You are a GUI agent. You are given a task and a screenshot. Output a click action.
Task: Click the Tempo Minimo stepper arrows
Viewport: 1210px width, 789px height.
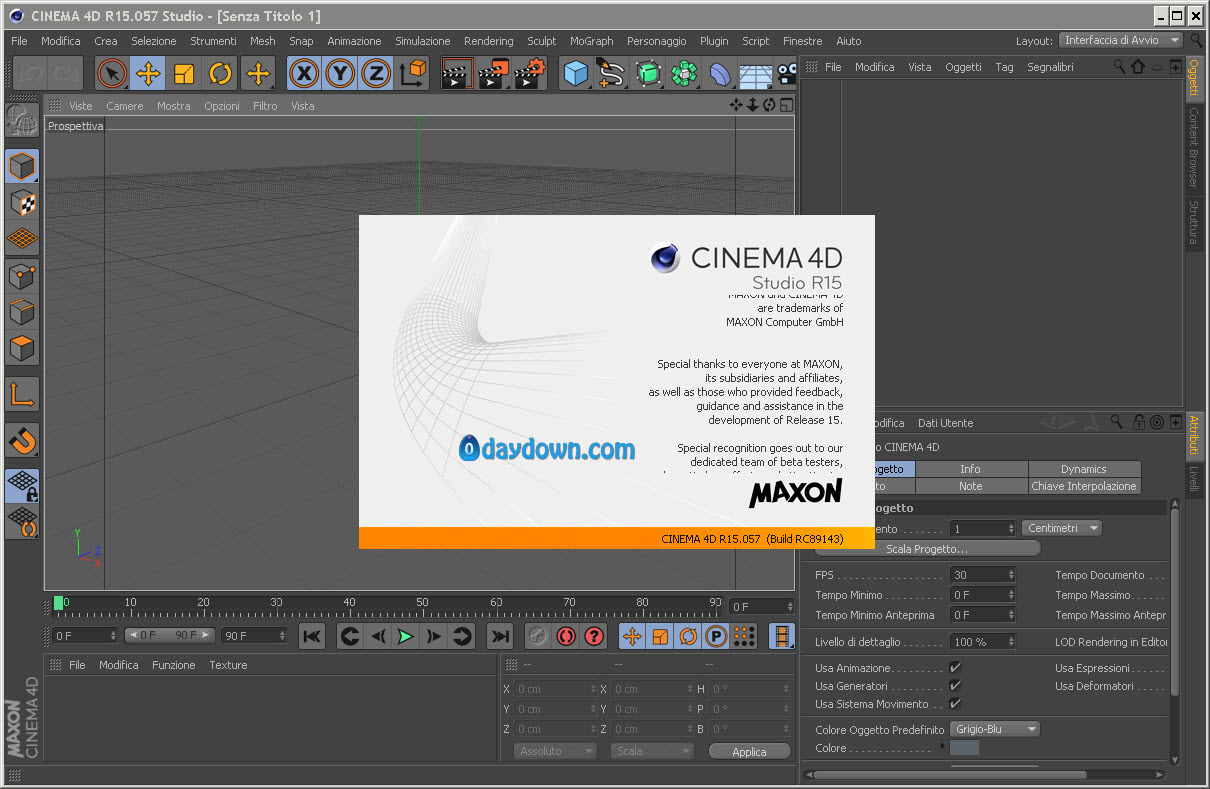(x=1011, y=595)
